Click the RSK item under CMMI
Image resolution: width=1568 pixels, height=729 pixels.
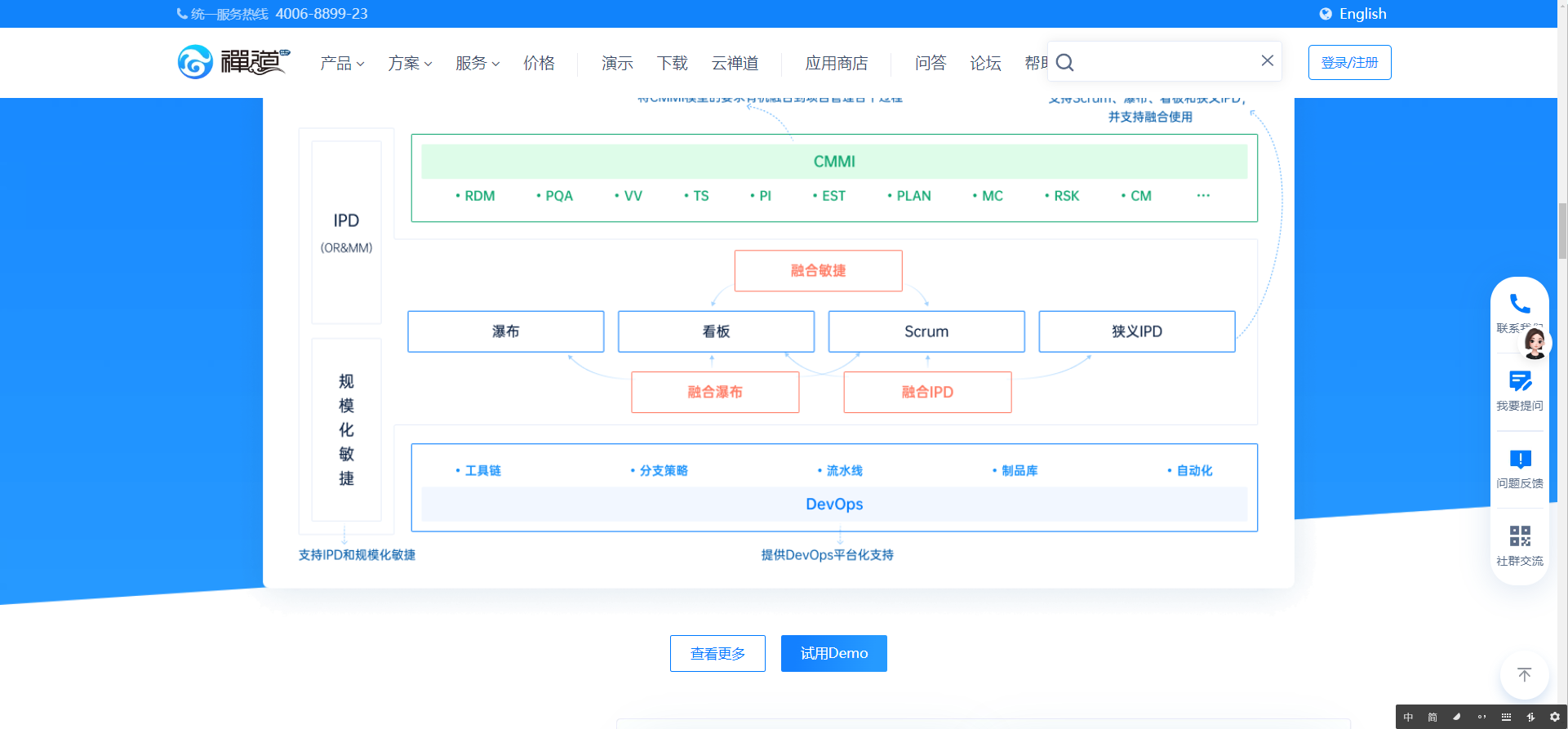tap(1062, 196)
